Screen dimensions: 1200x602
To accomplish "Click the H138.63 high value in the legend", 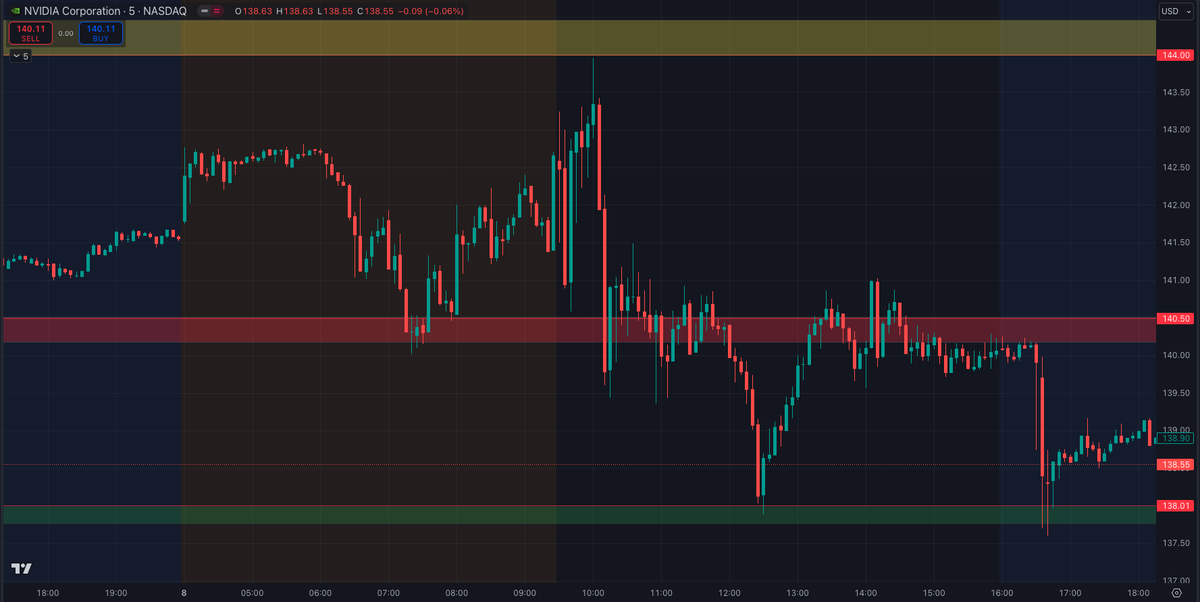I will (x=294, y=11).
